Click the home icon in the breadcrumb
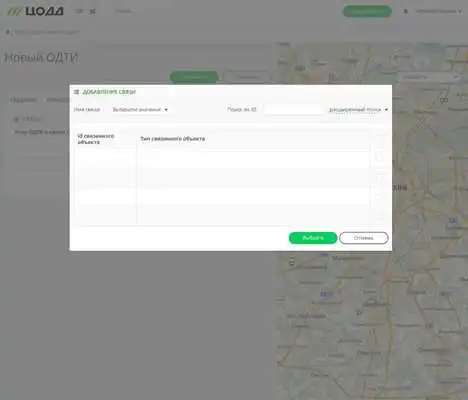468x400 pixels. click(x=8, y=32)
